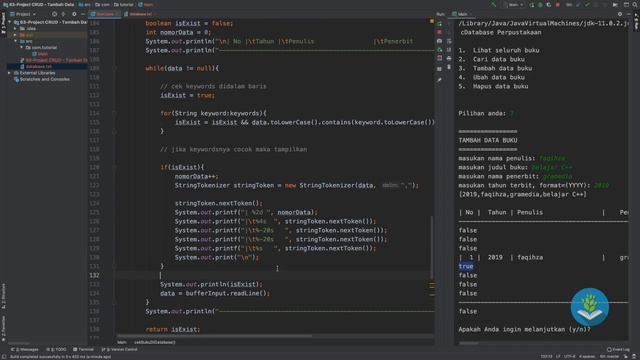Viewport: 640px width, 360px height.
Task: Collapse the src folder
Action: [x=16, y=41]
